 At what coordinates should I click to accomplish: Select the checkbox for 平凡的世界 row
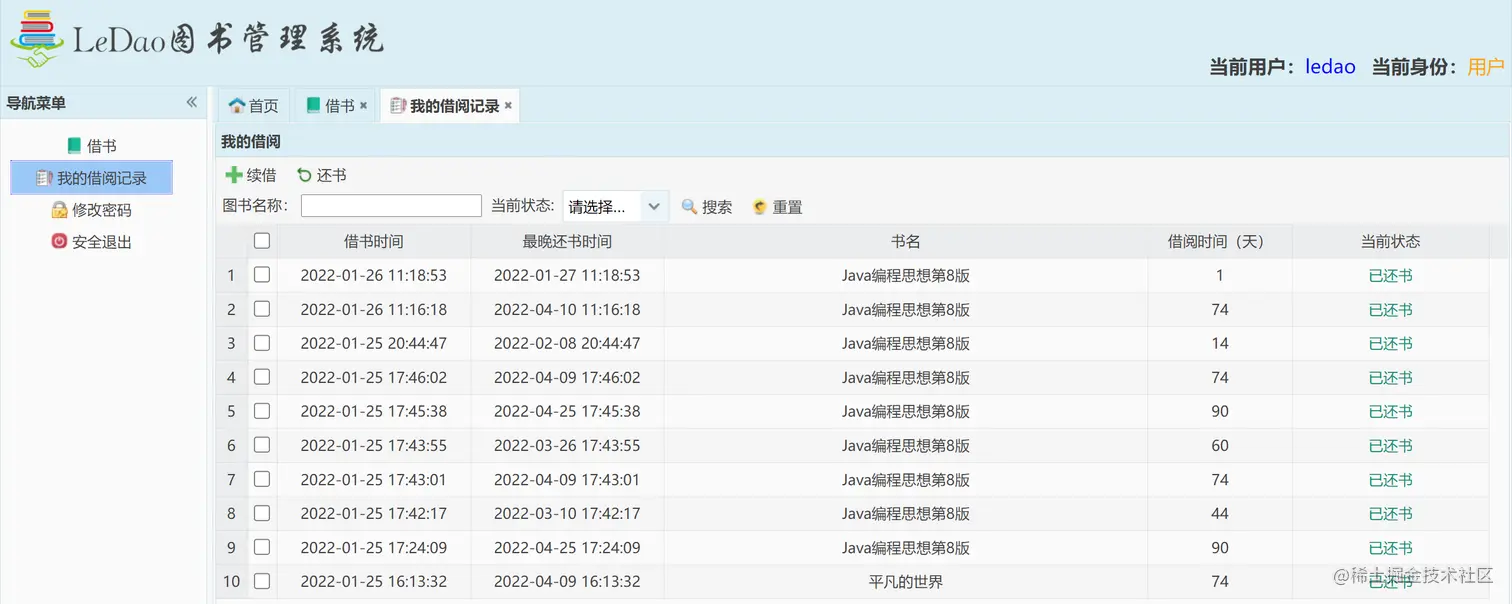click(262, 581)
